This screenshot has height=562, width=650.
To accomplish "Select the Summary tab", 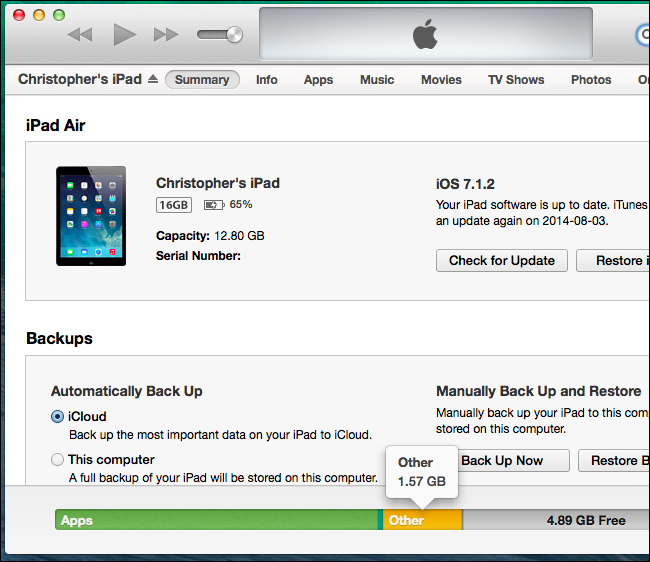I will pos(202,80).
